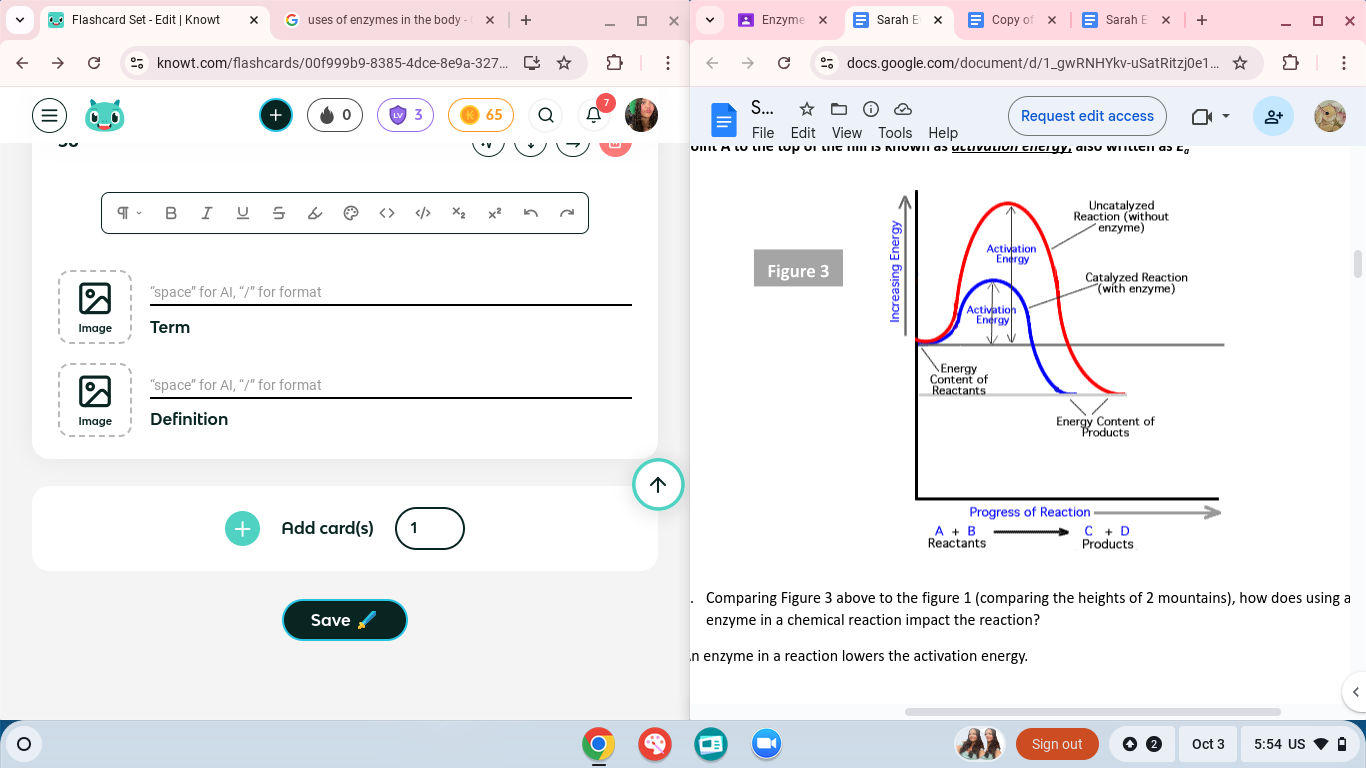Image resolution: width=1366 pixels, height=768 pixels.
Task: Open the Docs side panel arrow
Action: [x=1355, y=691]
